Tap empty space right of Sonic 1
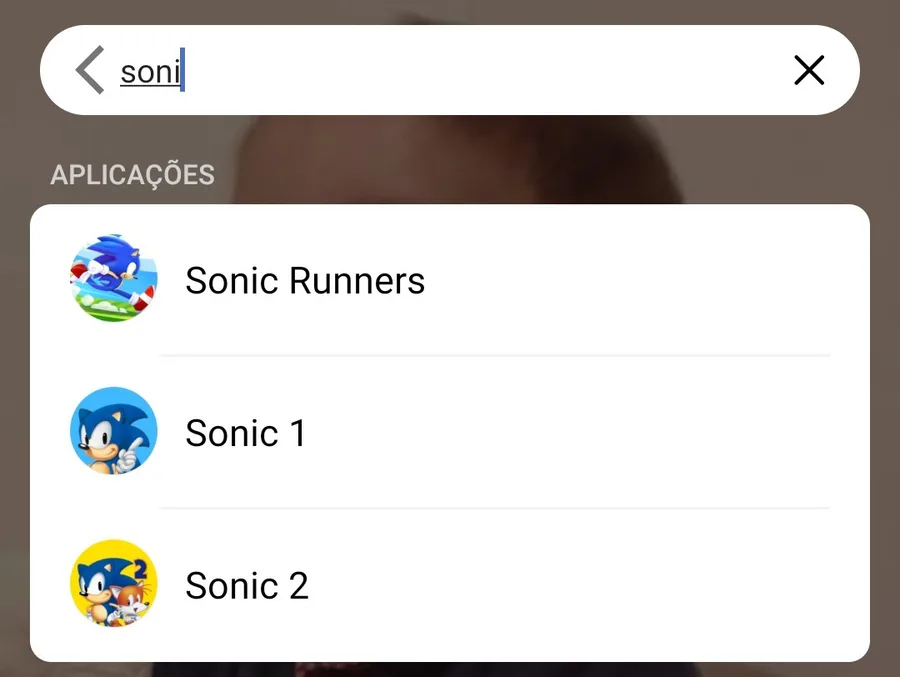 pos(580,434)
